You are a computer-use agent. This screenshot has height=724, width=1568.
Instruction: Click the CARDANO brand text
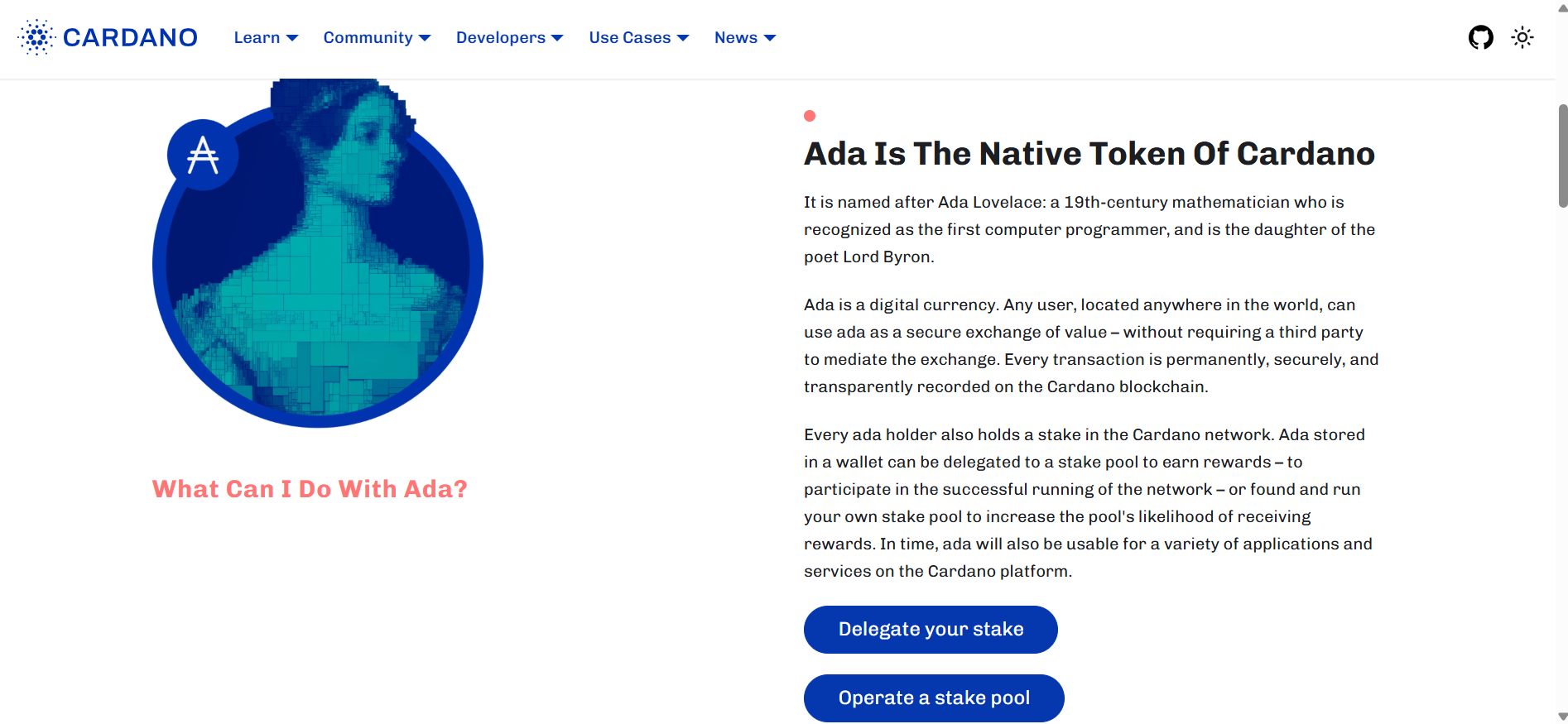pyautogui.click(x=130, y=38)
